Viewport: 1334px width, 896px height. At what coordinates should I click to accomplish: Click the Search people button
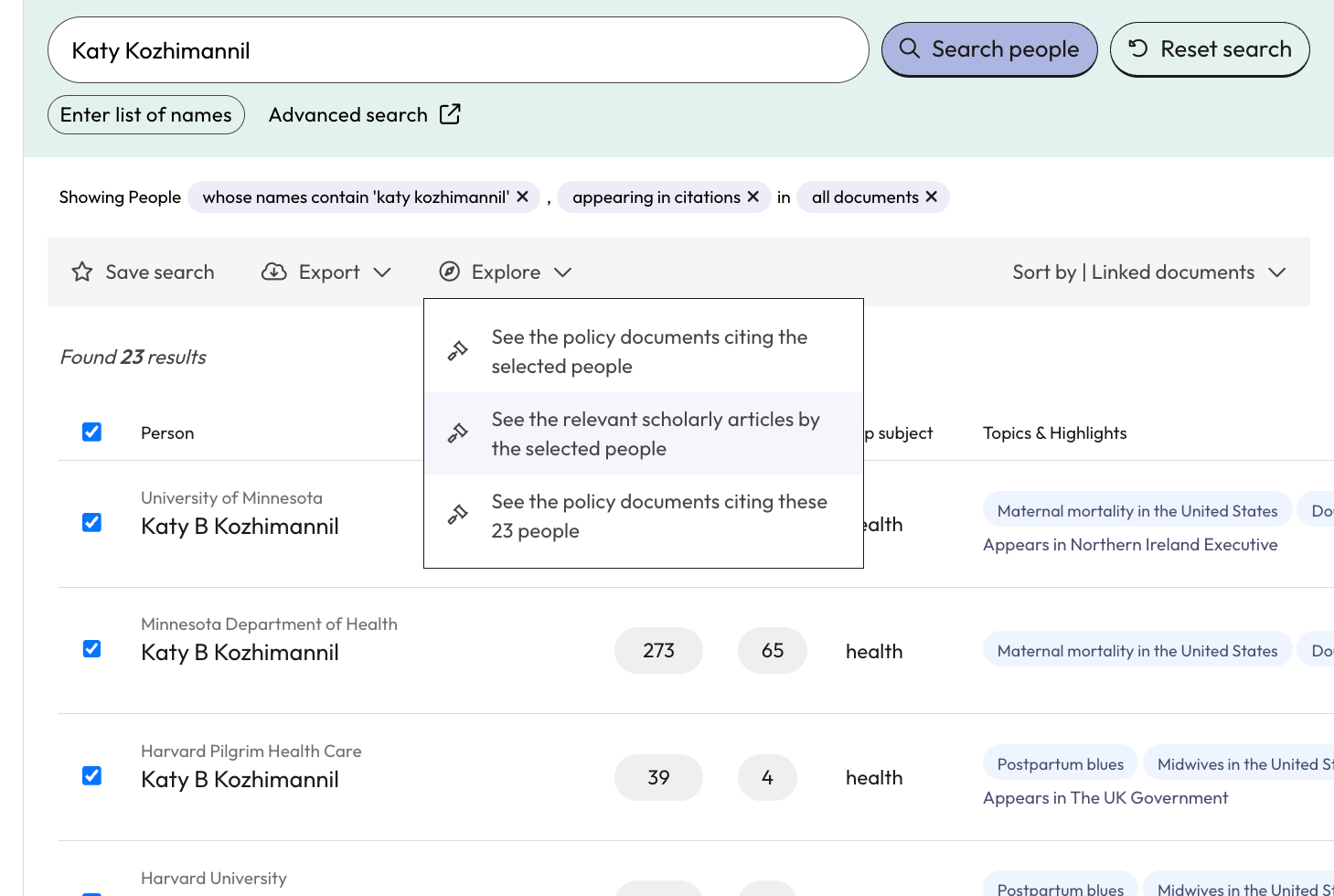pos(989,49)
